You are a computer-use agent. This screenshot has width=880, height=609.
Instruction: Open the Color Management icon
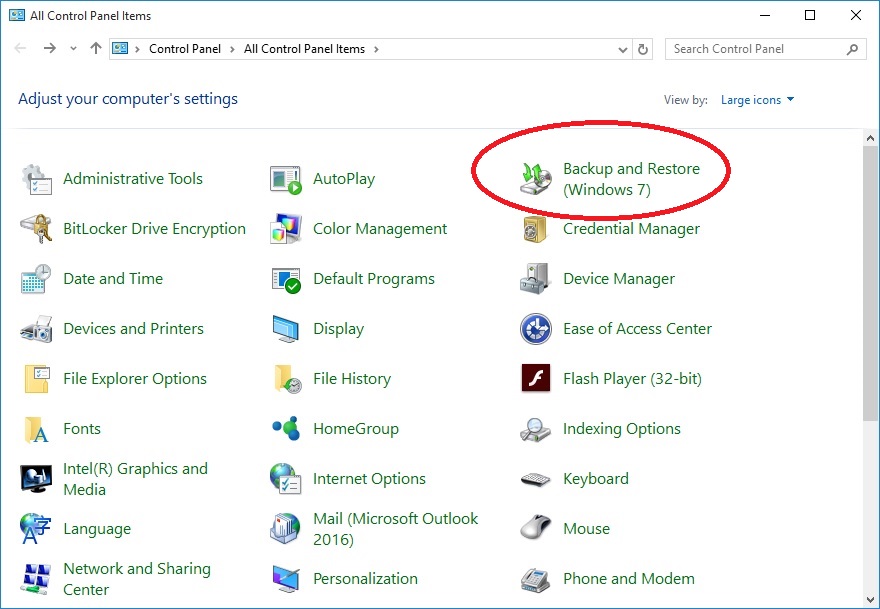[x=286, y=229]
